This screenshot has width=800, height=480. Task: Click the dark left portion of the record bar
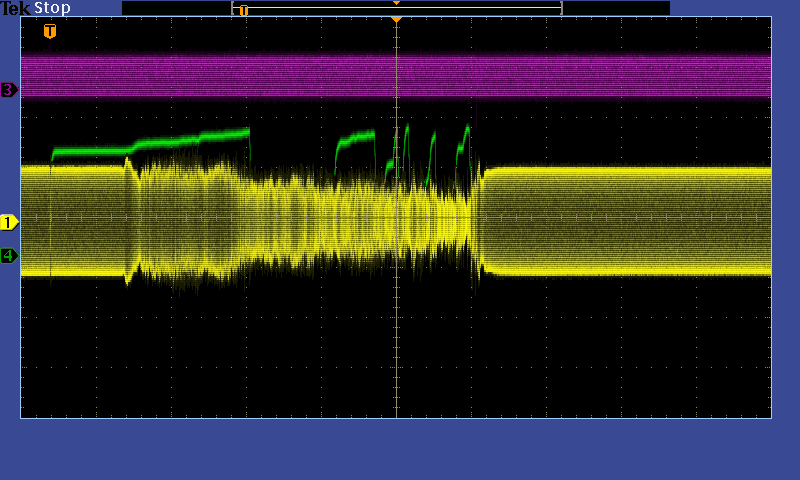tap(176, 8)
